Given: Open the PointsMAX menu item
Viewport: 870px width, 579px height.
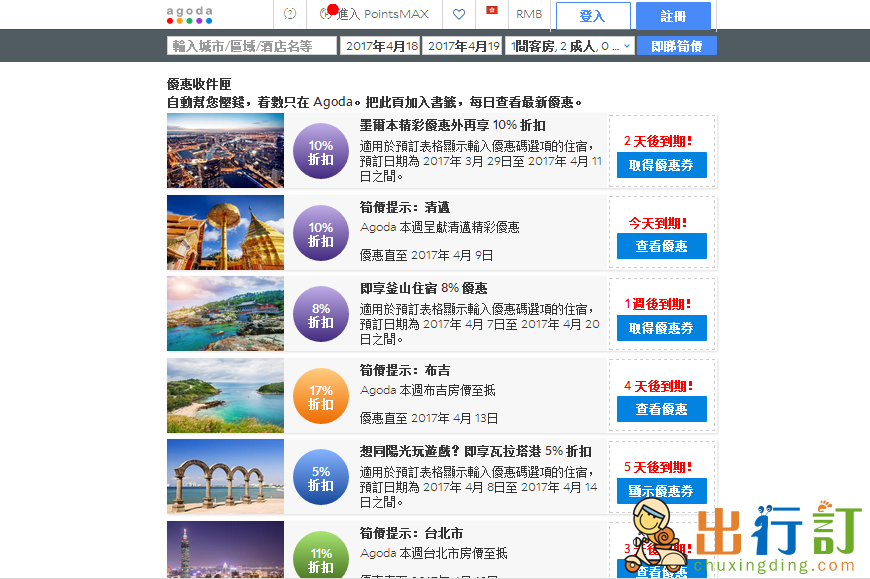Looking at the screenshot, I should pos(375,14).
